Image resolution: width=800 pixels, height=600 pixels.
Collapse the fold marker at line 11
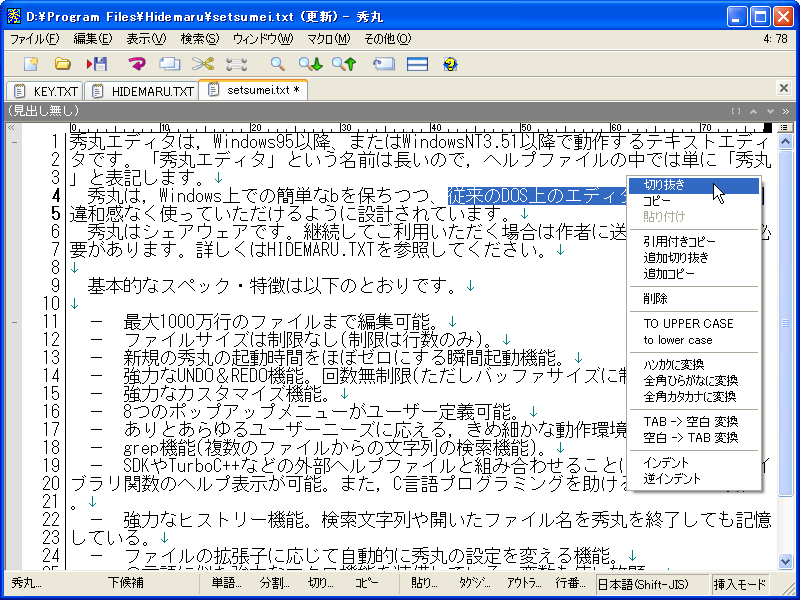tap(14, 322)
